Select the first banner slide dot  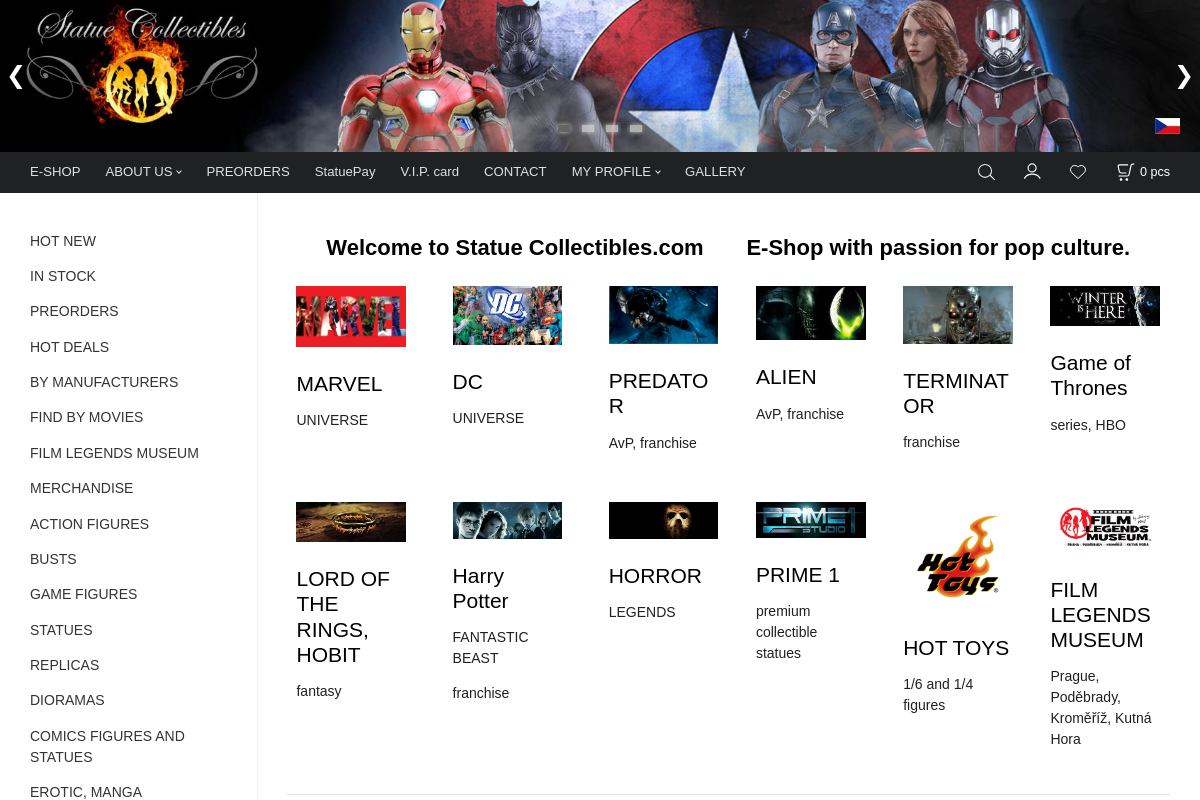click(563, 128)
